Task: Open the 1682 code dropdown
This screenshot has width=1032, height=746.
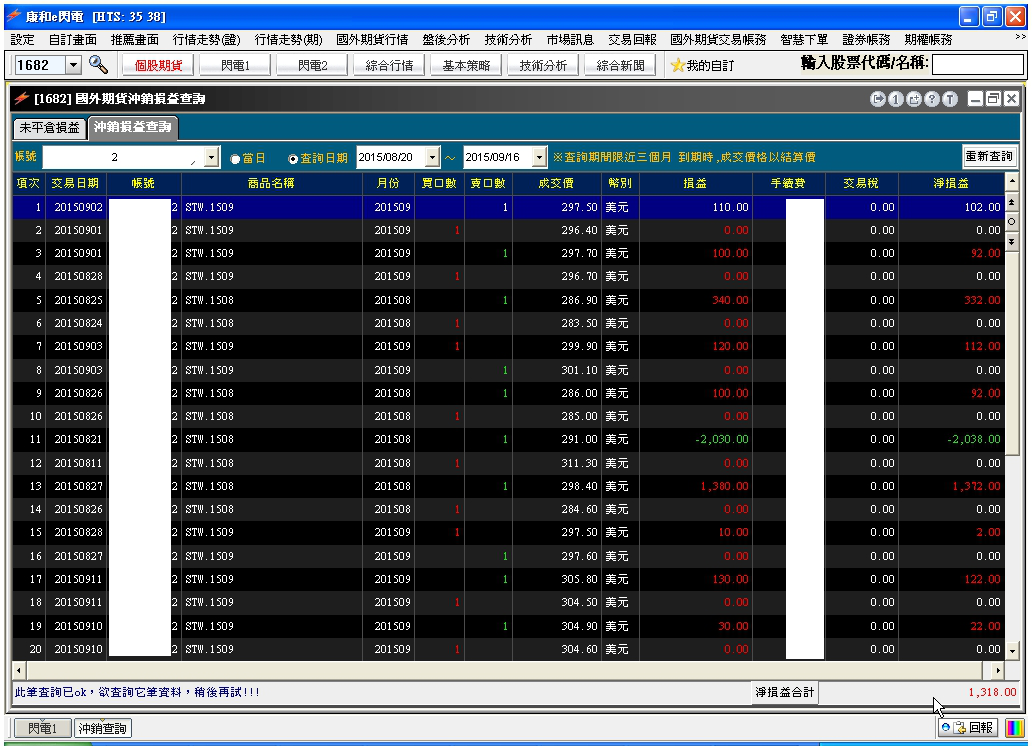Action: click(x=73, y=65)
